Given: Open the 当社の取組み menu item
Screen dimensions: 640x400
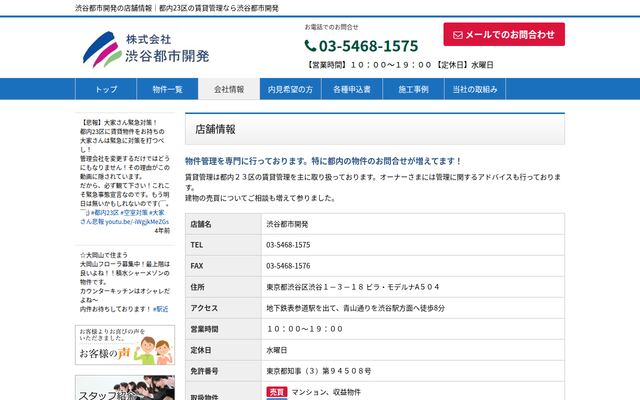Looking at the screenshot, I should pyautogui.click(x=475, y=89).
